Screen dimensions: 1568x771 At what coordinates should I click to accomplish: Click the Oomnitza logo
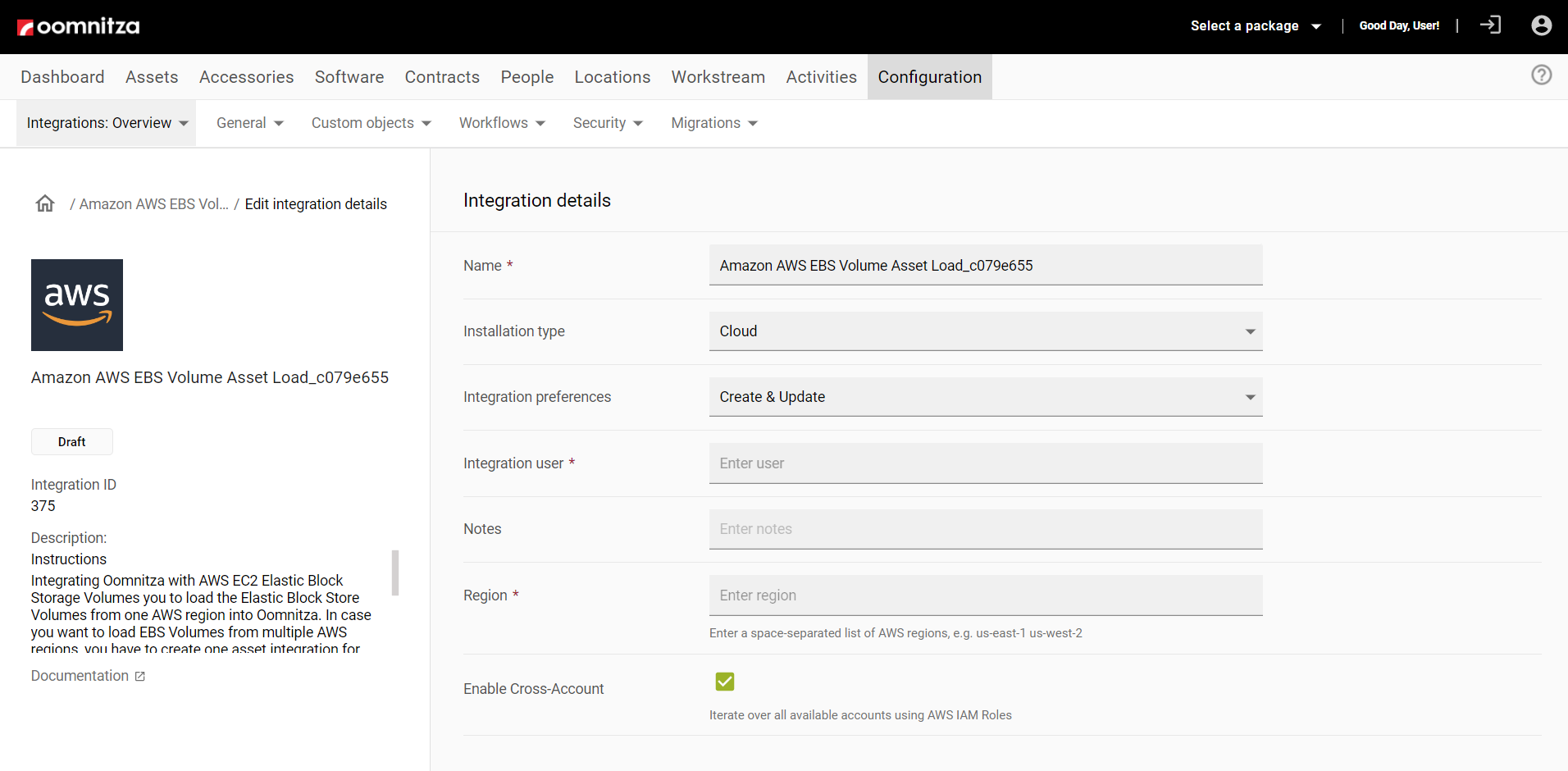tap(79, 26)
